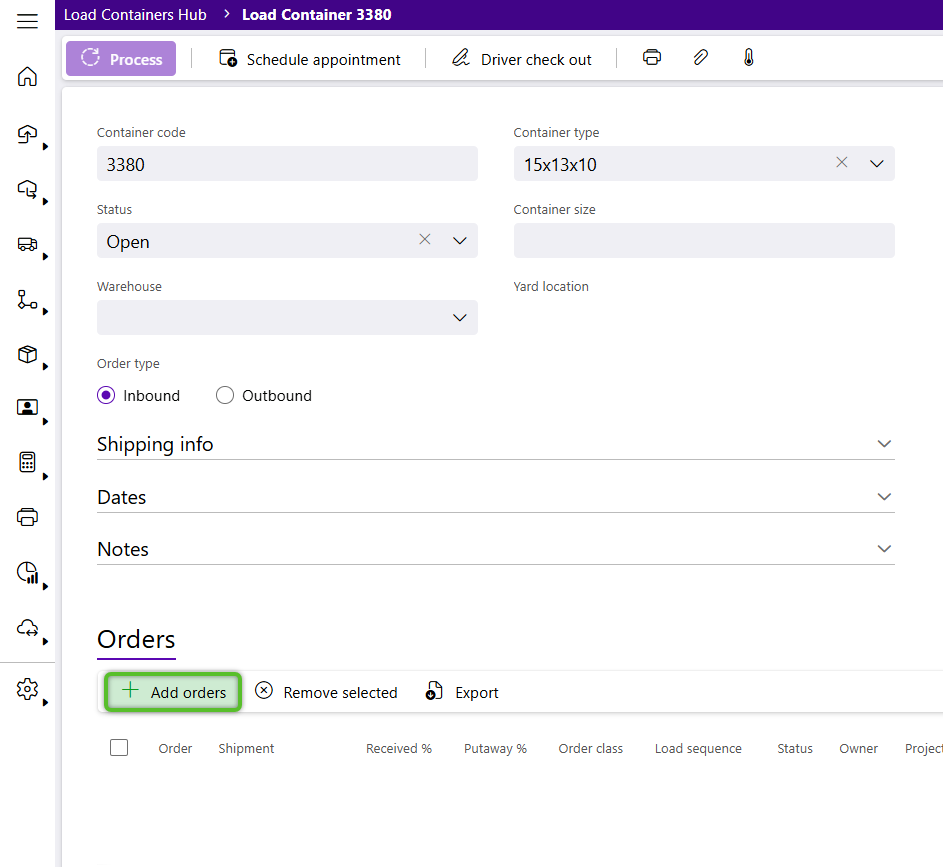The width and height of the screenshot is (943, 867).
Task: Export the orders list
Action: click(462, 692)
